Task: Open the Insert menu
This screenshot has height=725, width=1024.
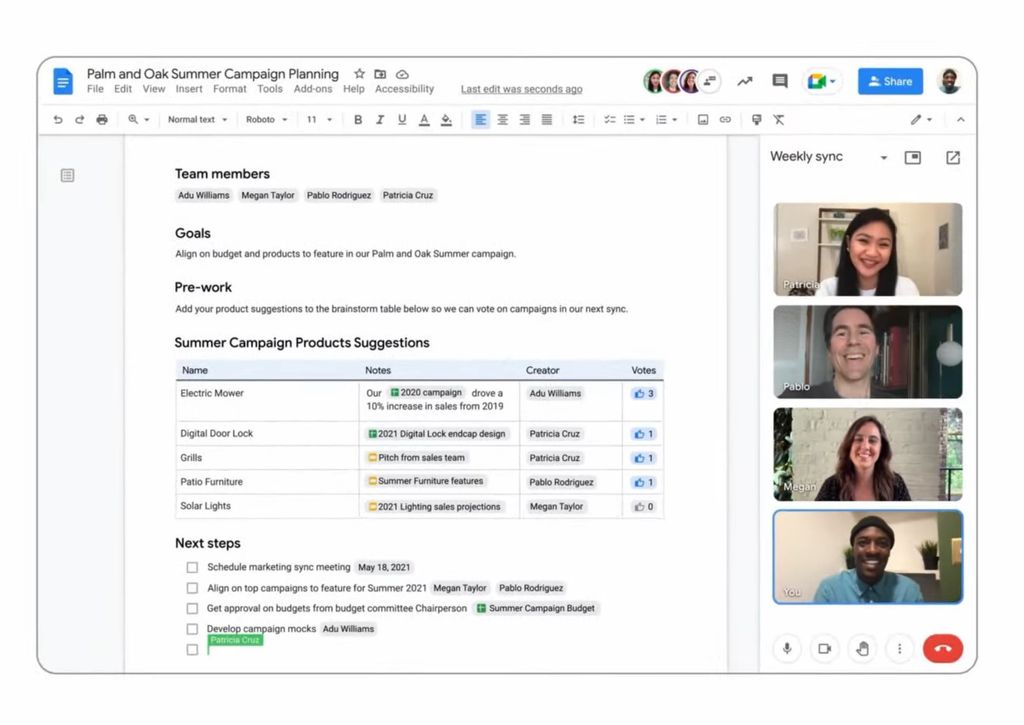Action: tap(189, 89)
